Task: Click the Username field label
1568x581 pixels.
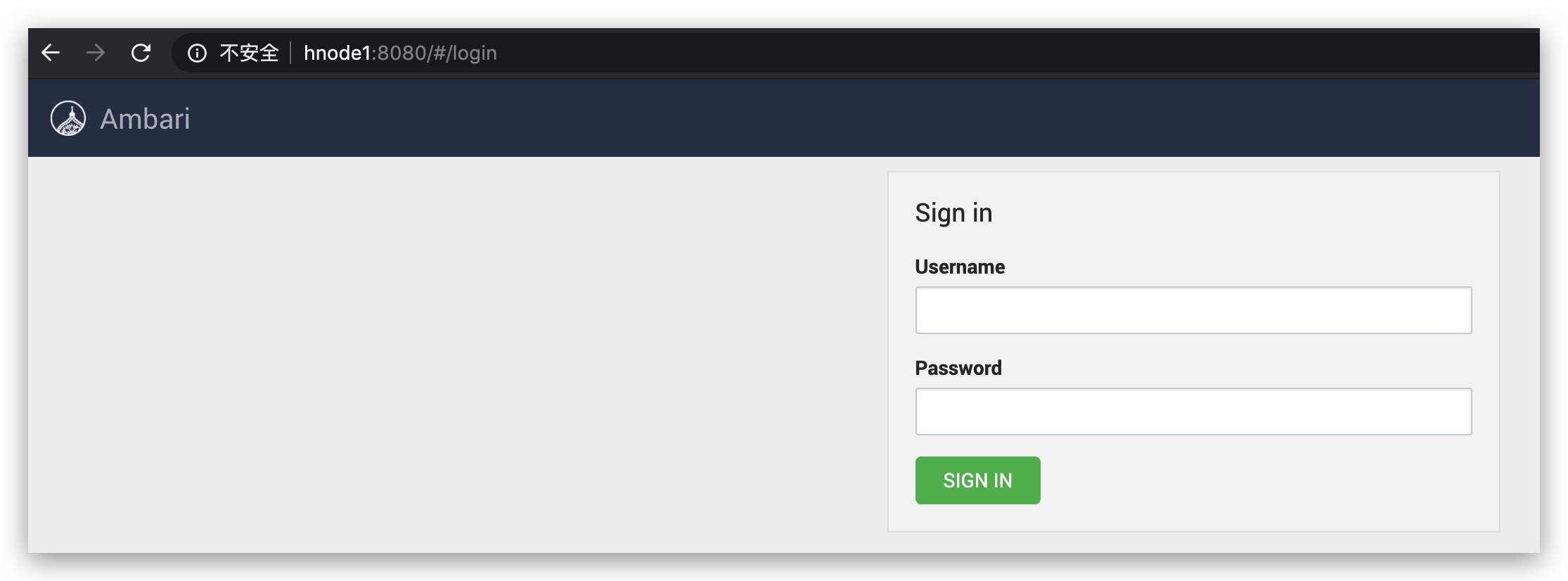Action: [960, 267]
